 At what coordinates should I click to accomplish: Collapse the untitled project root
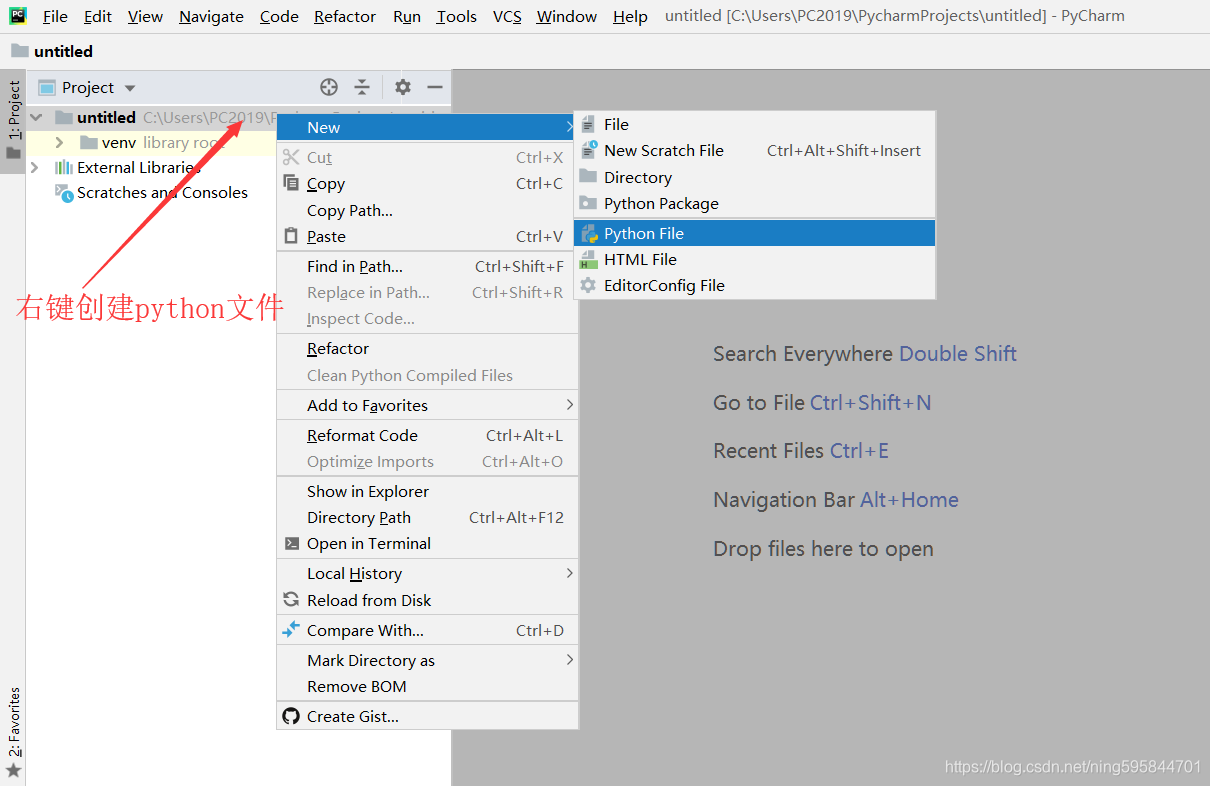[37, 117]
